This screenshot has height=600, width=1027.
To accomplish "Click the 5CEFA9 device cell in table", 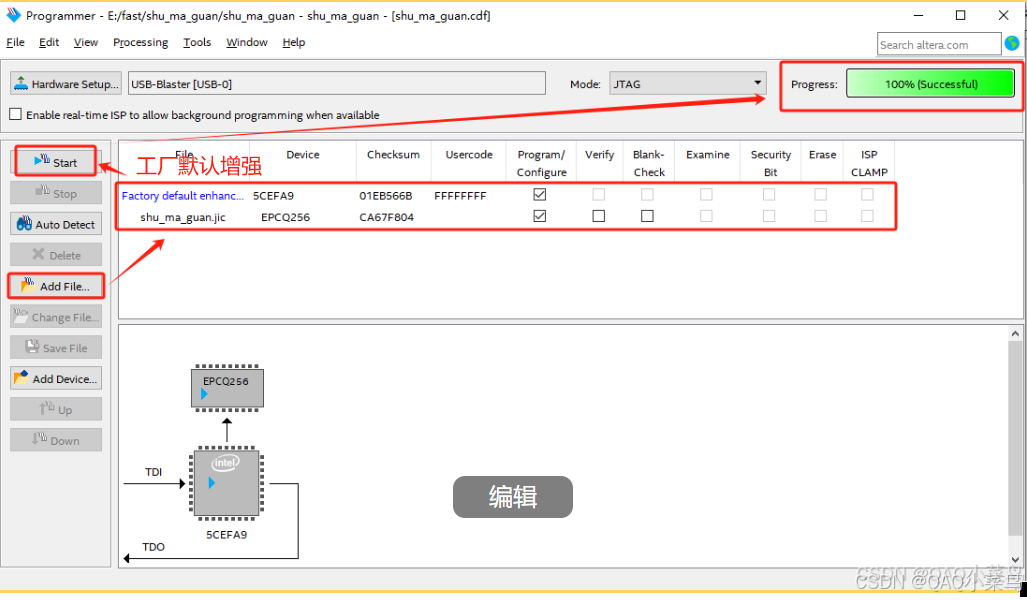I will (x=273, y=195).
